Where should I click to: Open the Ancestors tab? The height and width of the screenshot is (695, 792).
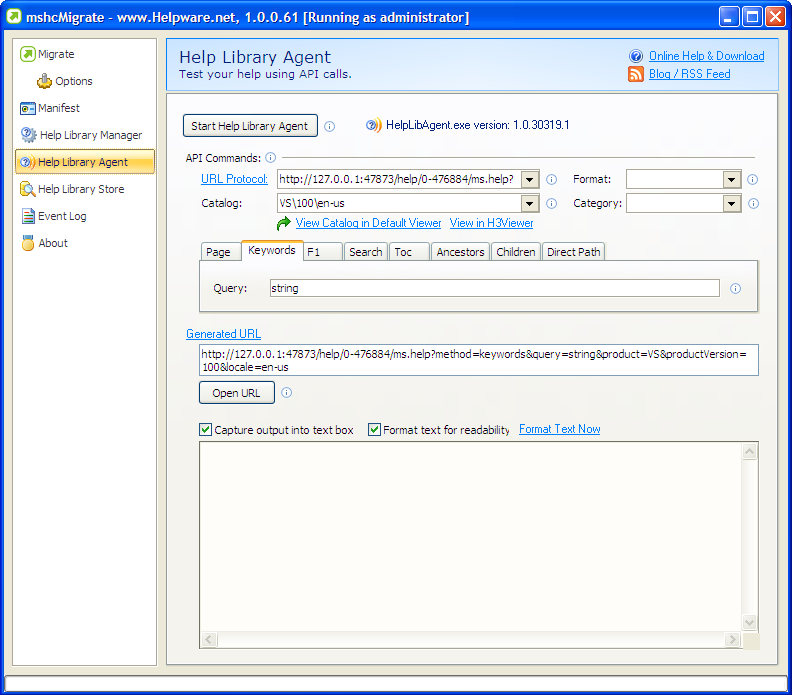[x=460, y=252]
